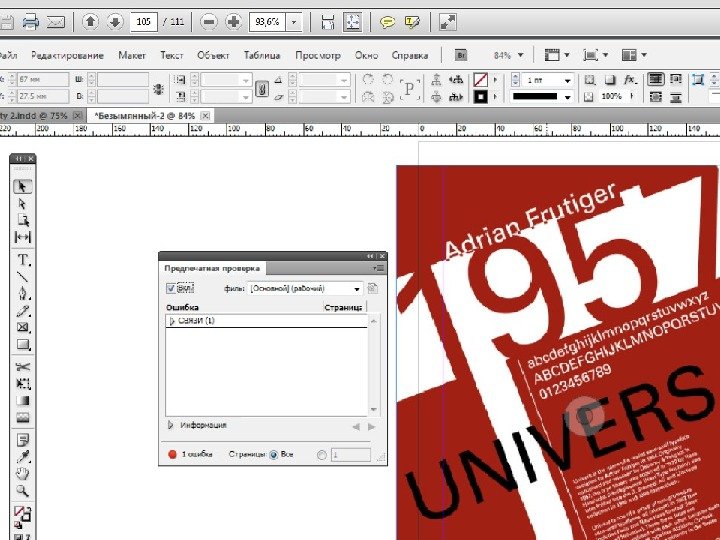Open the Редактирование menu
Image resolution: width=720 pixels, height=540 pixels.
click(68, 56)
